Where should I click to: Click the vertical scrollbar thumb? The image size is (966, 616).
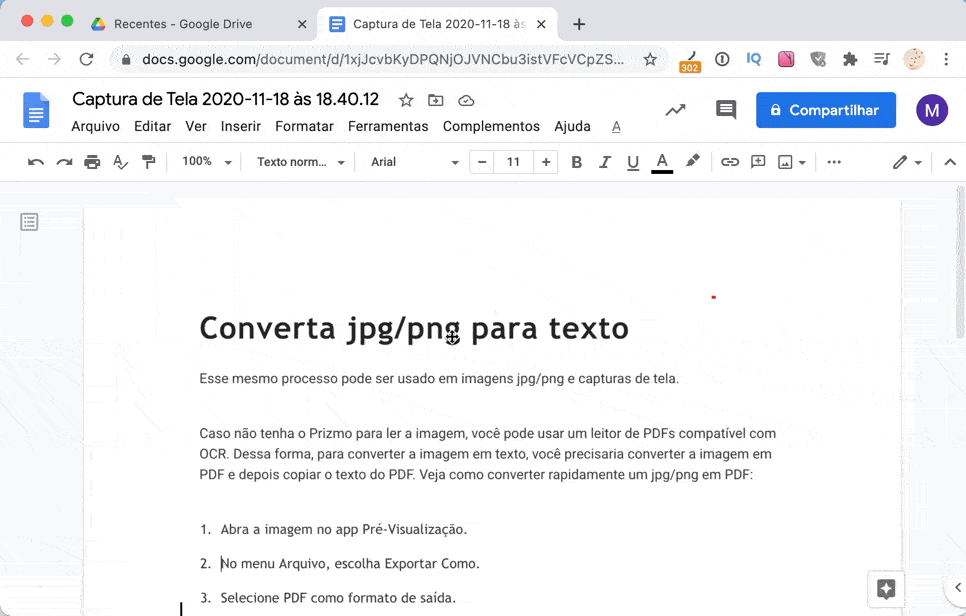click(960, 261)
